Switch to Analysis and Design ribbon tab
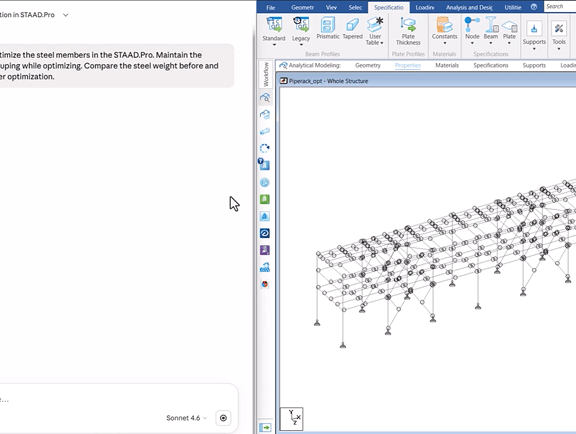 click(x=469, y=7)
